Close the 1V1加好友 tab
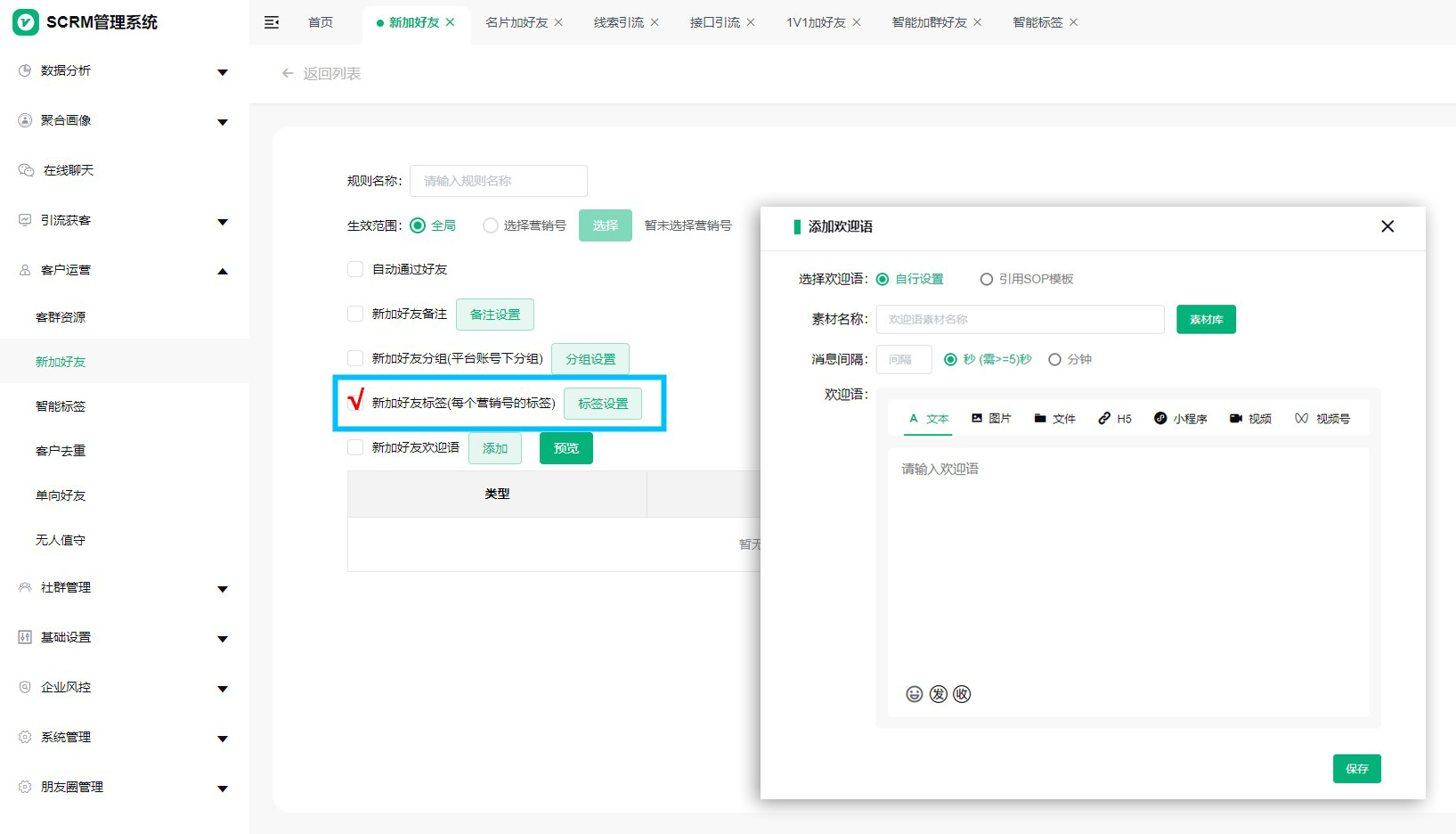The image size is (1456, 834). click(x=857, y=22)
